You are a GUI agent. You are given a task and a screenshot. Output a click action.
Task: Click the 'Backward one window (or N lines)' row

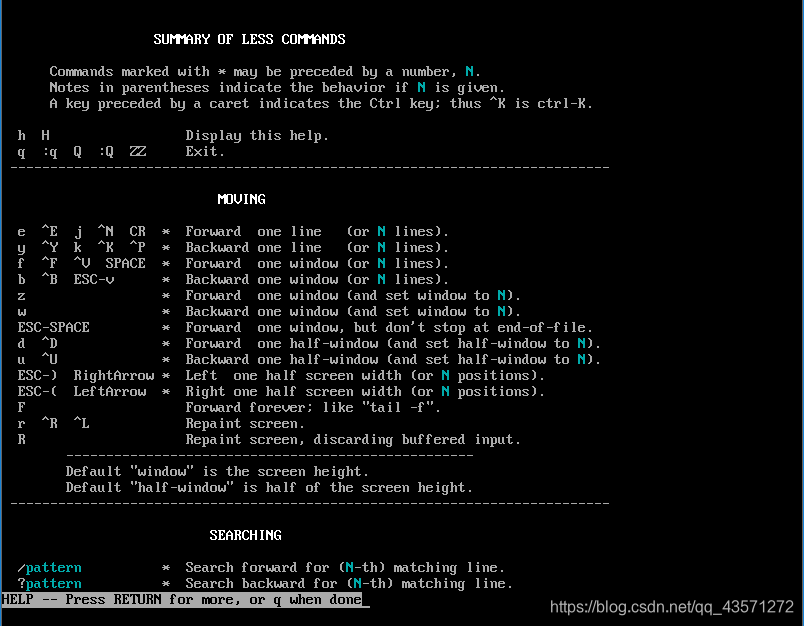233,279
